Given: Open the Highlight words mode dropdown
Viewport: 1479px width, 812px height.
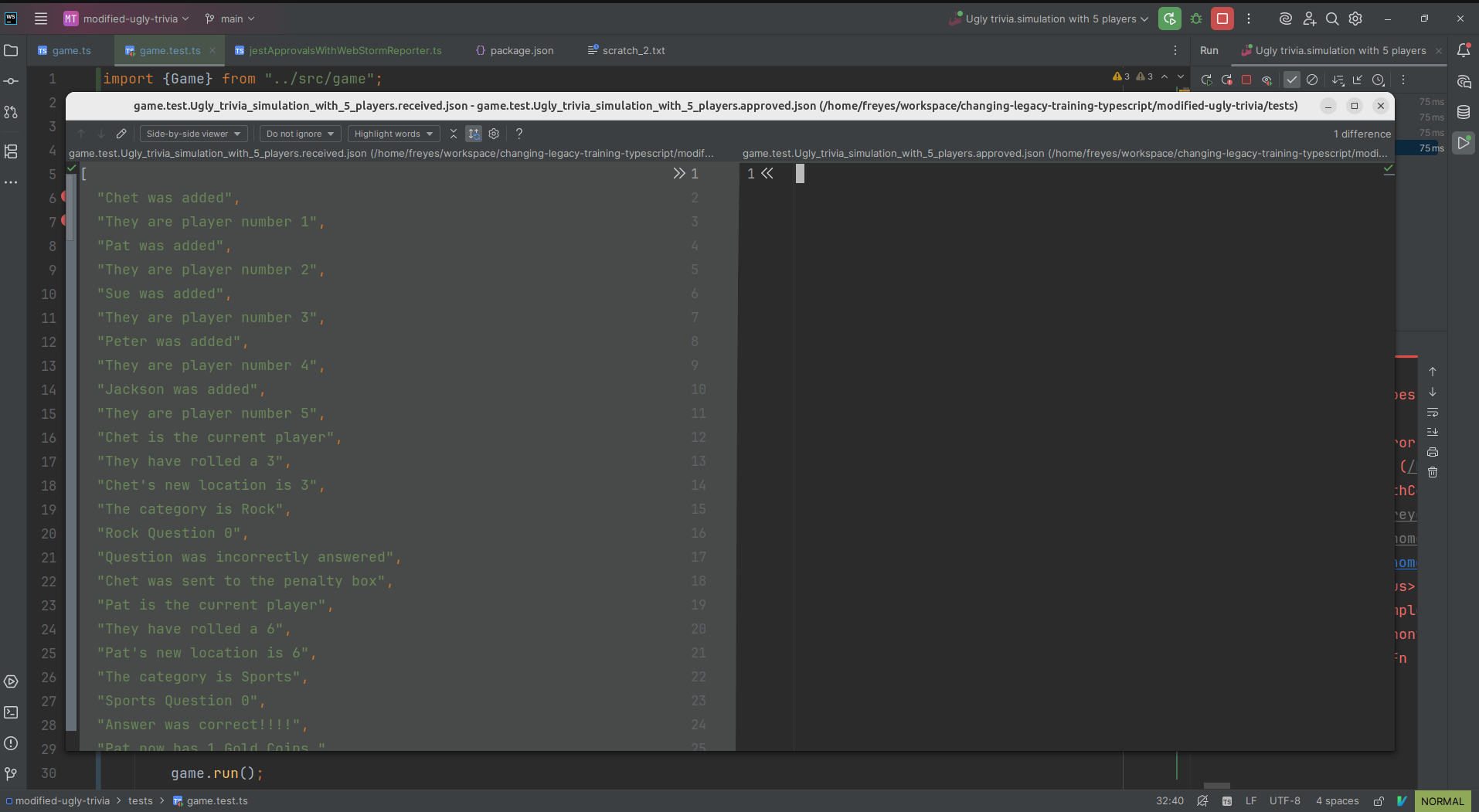Looking at the screenshot, I should point(393,134).
